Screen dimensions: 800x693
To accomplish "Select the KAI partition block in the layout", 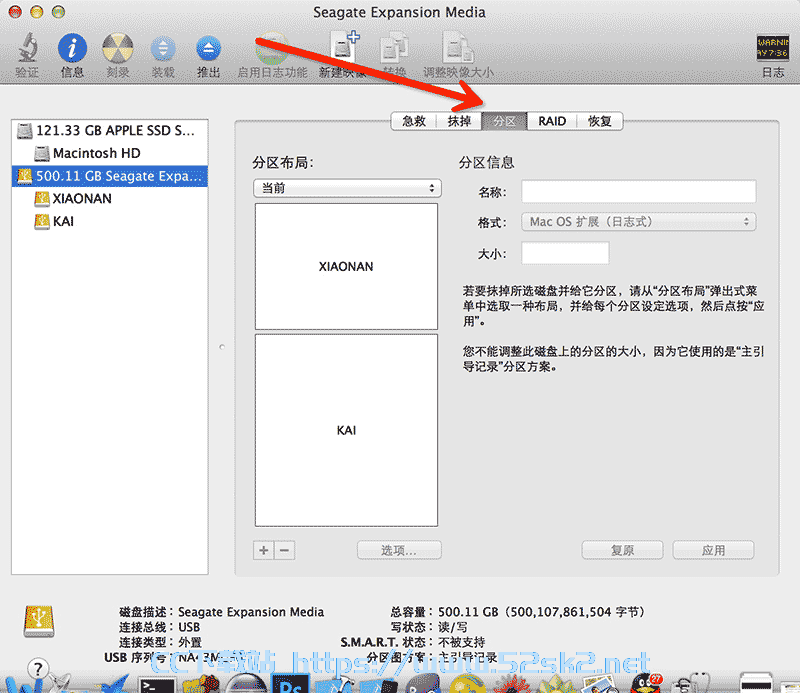I will (346, 430).
